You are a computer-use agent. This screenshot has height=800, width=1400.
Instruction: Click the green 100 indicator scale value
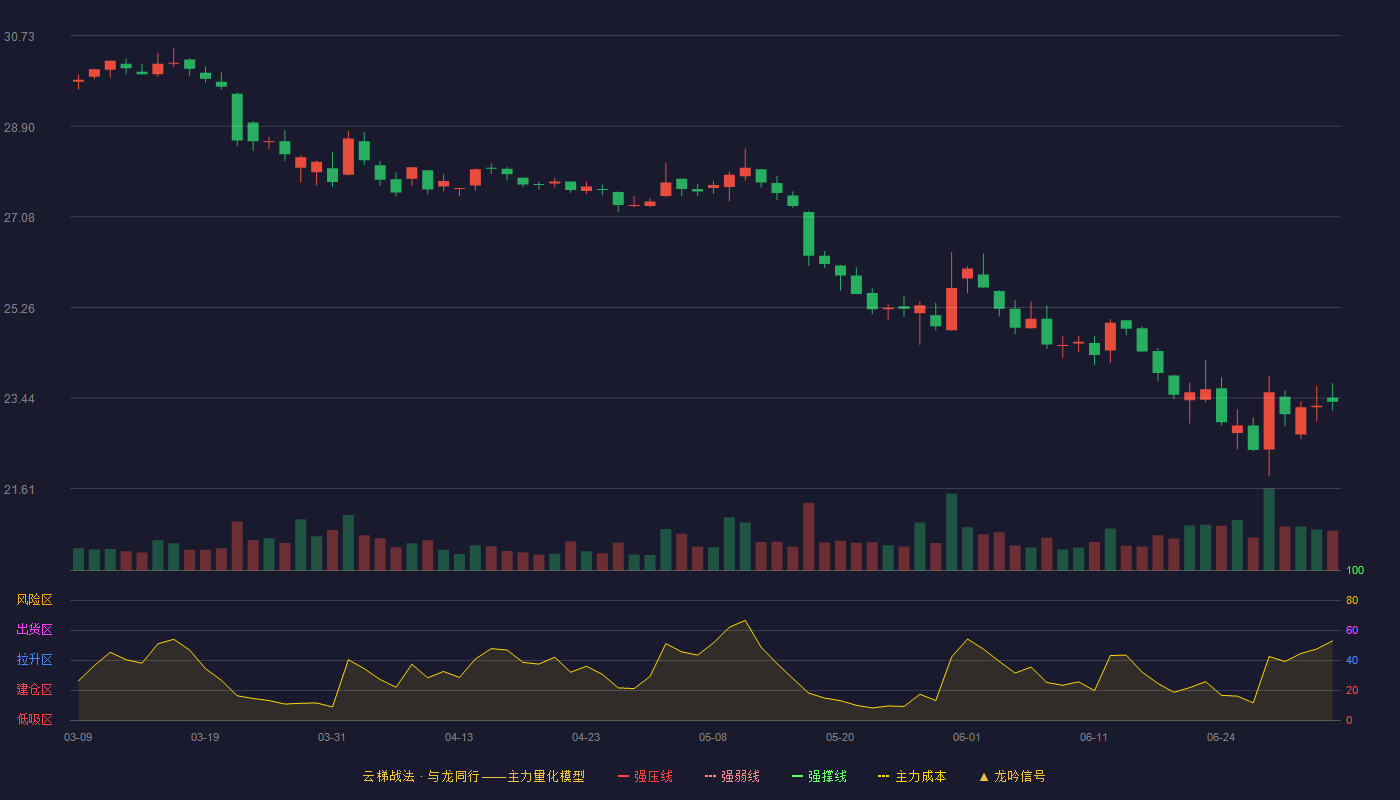pos(1355,571)
